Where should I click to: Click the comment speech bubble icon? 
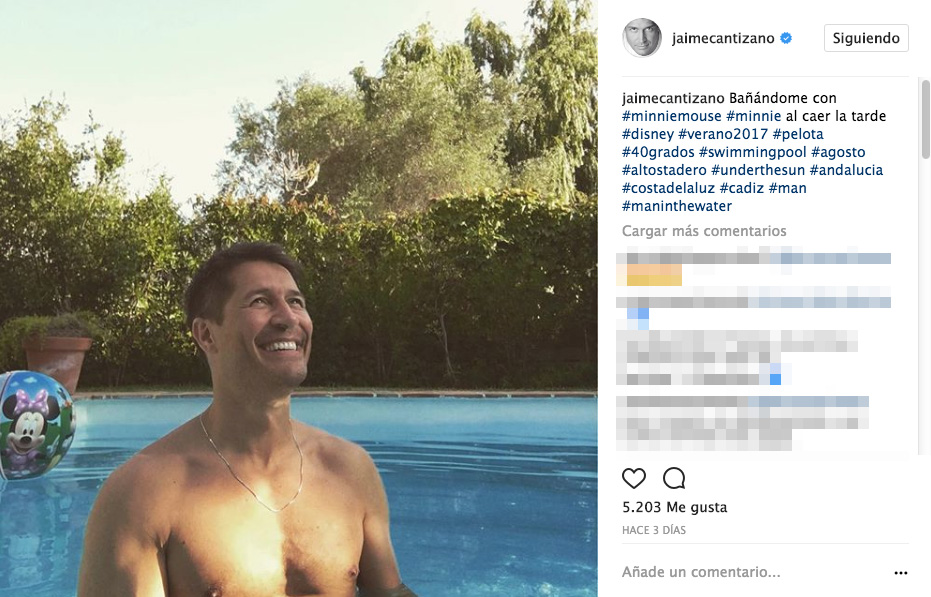[x=674, y=478]
